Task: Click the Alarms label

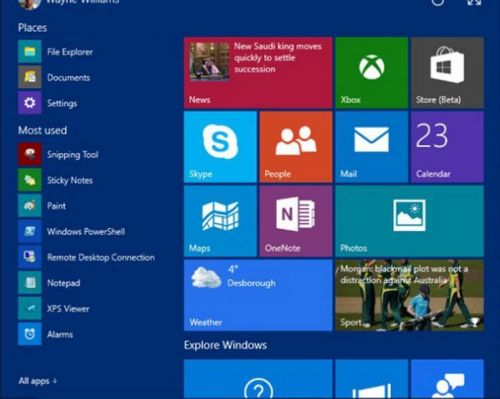Action: pyautogui.click(x=60, y=334)
